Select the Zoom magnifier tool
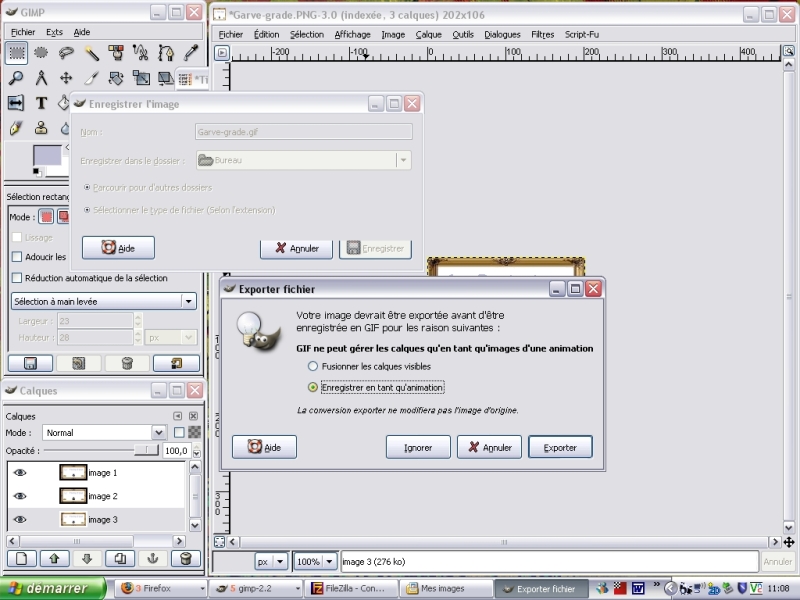The image size is (800, 600). pyautogui.click(x=16, y=78)
